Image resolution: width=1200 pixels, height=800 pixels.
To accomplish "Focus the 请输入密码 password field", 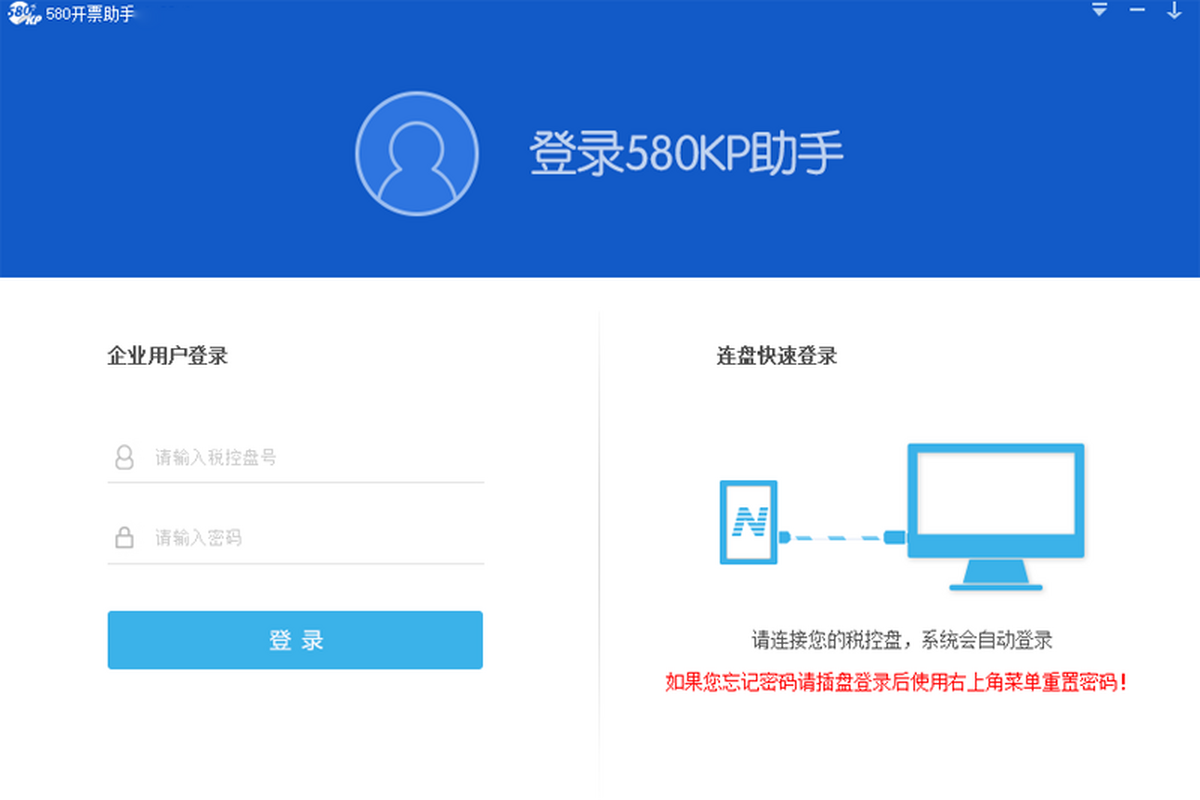I will 296,539.
